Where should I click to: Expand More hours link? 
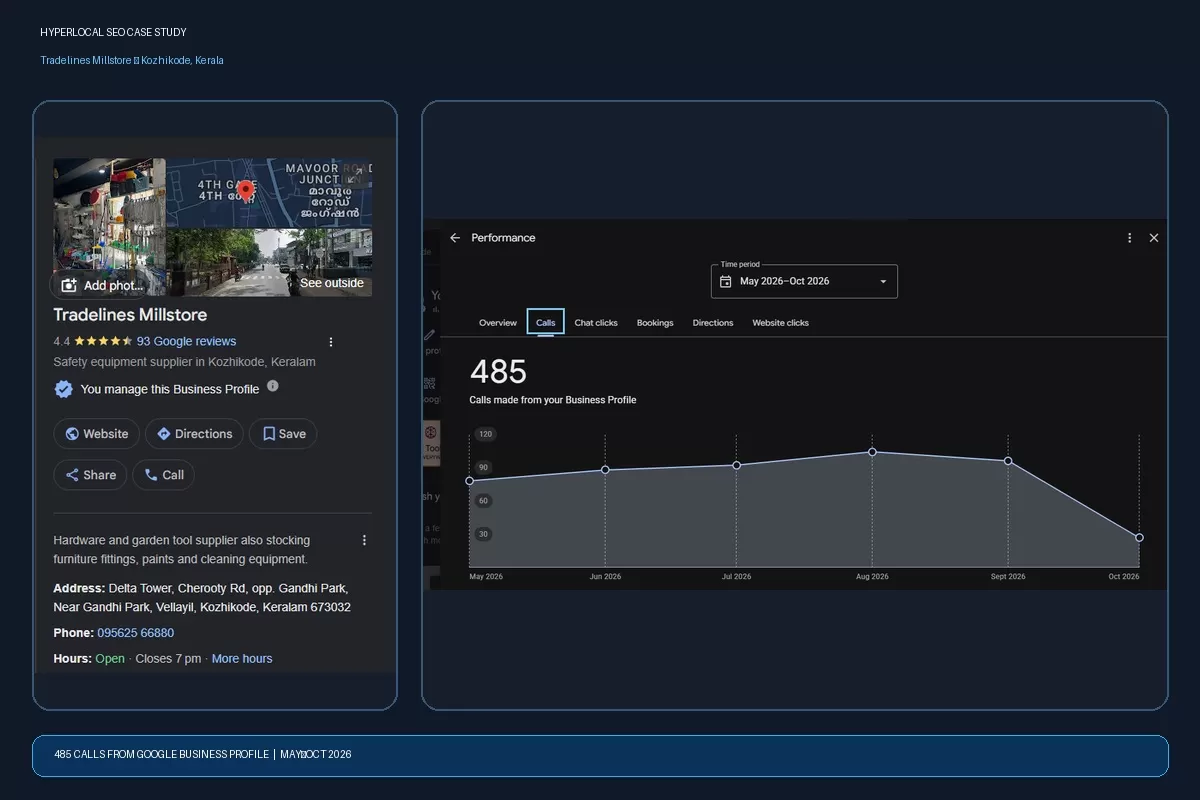click(x=242, y=659)
